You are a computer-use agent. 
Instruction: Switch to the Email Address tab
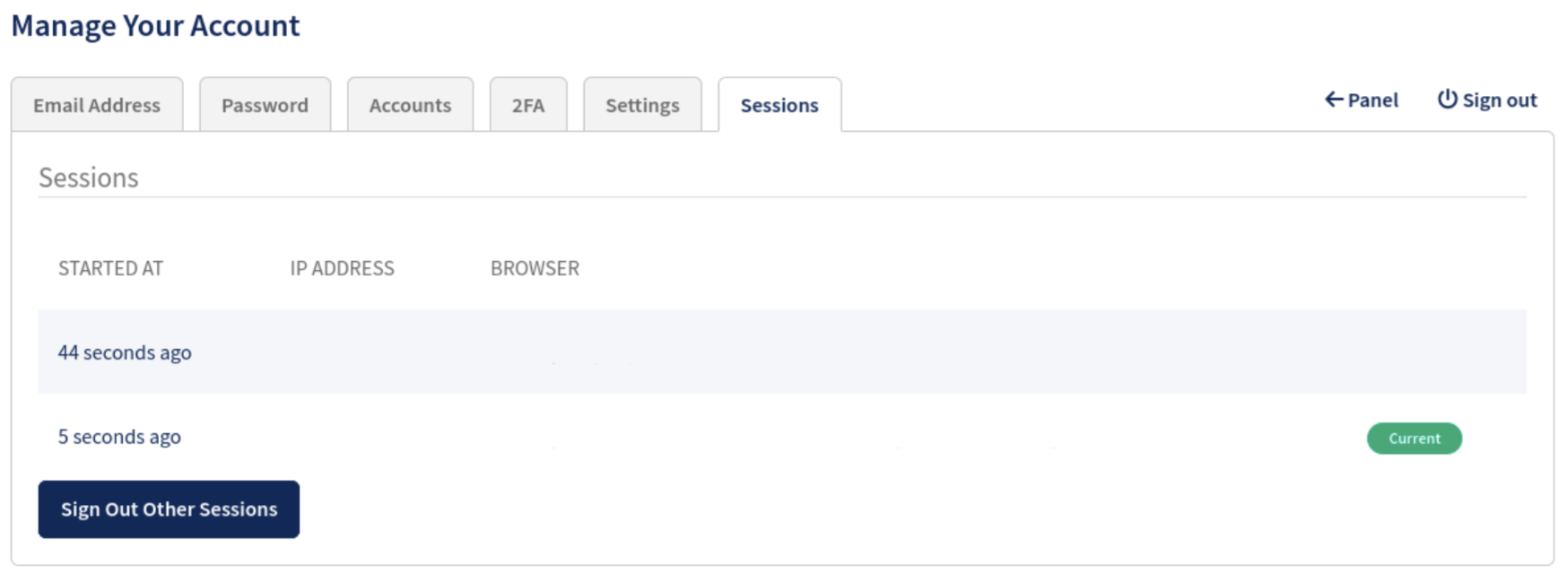[x=96, y=105]
